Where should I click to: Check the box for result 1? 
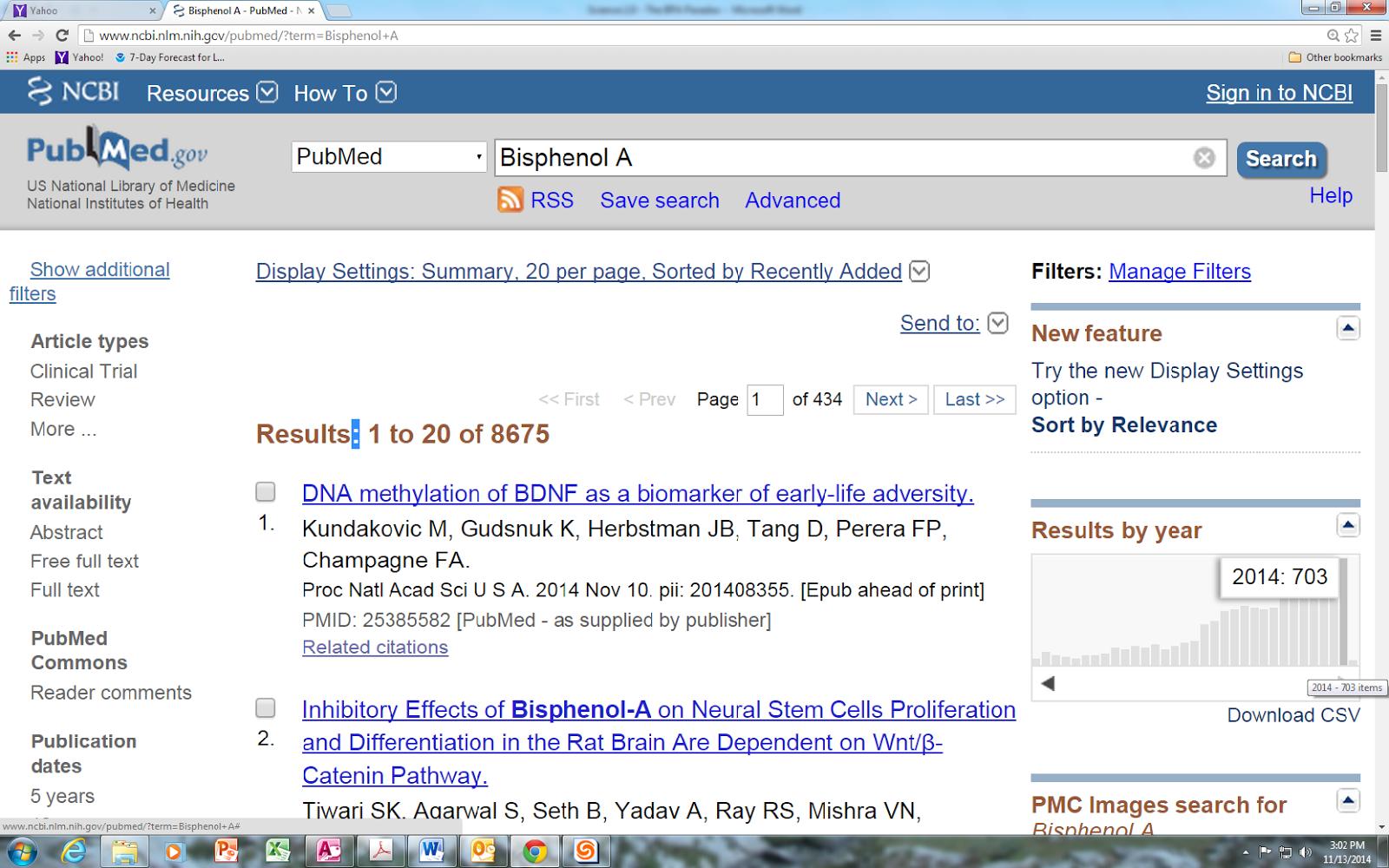point(266,492)
